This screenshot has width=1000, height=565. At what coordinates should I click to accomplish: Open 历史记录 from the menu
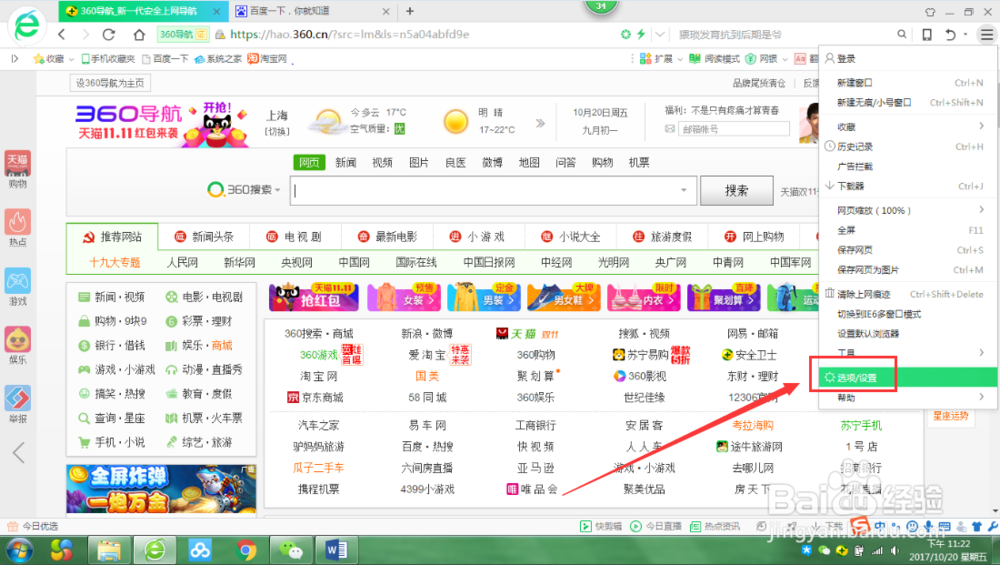pyautogui.click(x=908, y=146)
